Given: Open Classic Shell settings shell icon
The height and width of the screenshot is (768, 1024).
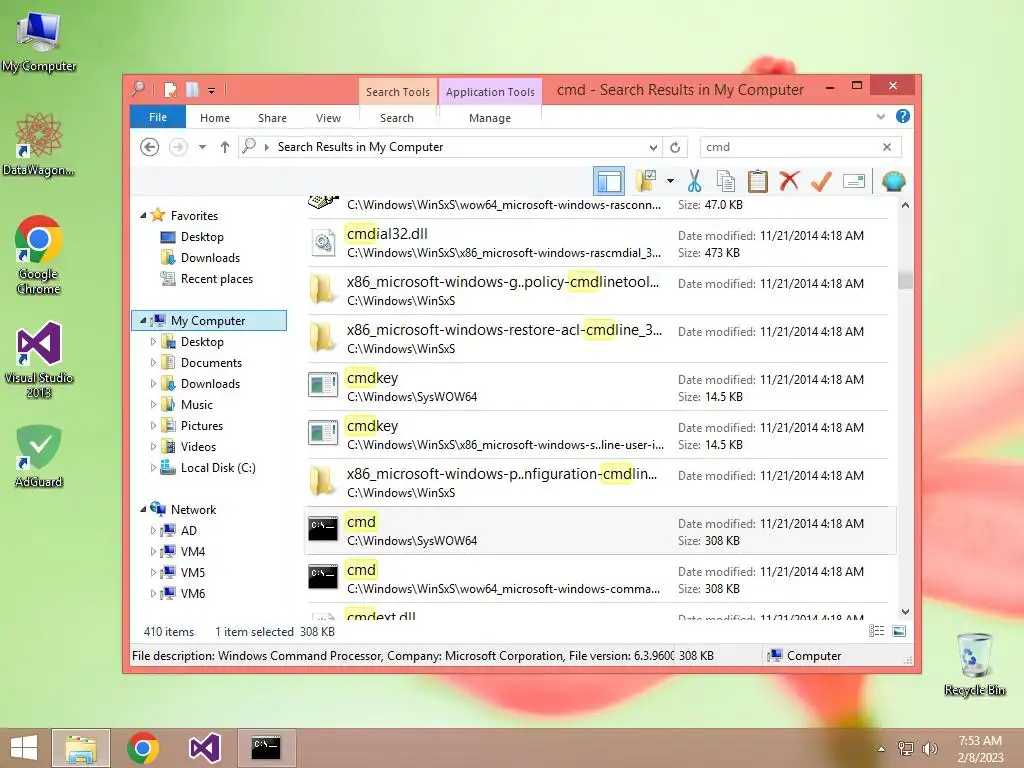Looking at the screenshot, I should point(893,181).
